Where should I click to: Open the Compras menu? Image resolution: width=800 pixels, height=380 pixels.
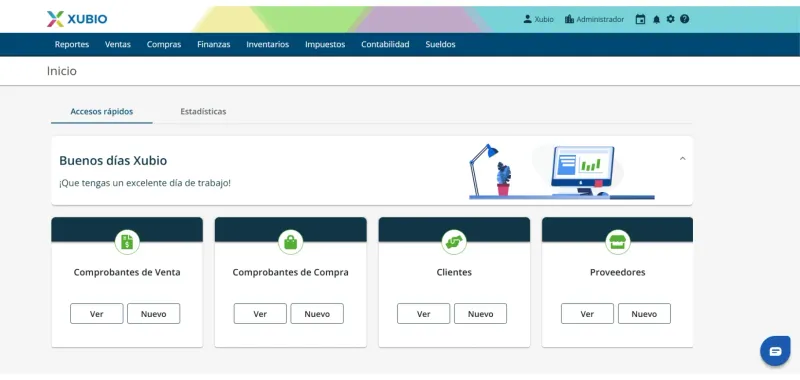pos(164,44)
